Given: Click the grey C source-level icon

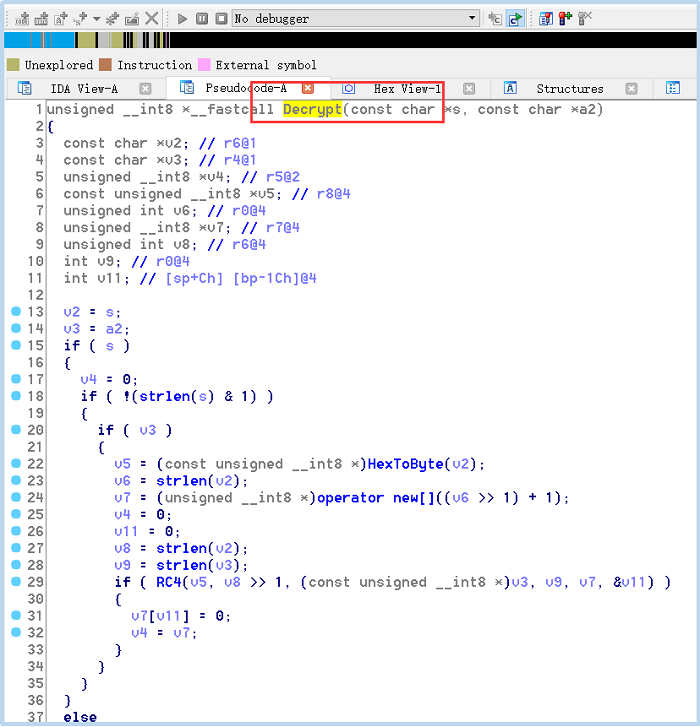Looking at the screenshot, I should [x=495, y=19].
